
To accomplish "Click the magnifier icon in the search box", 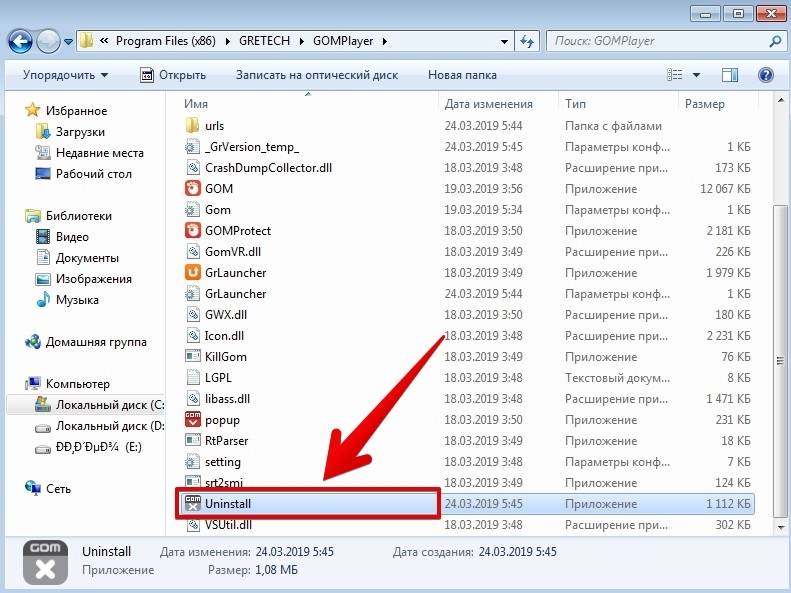I will (775, 41).
